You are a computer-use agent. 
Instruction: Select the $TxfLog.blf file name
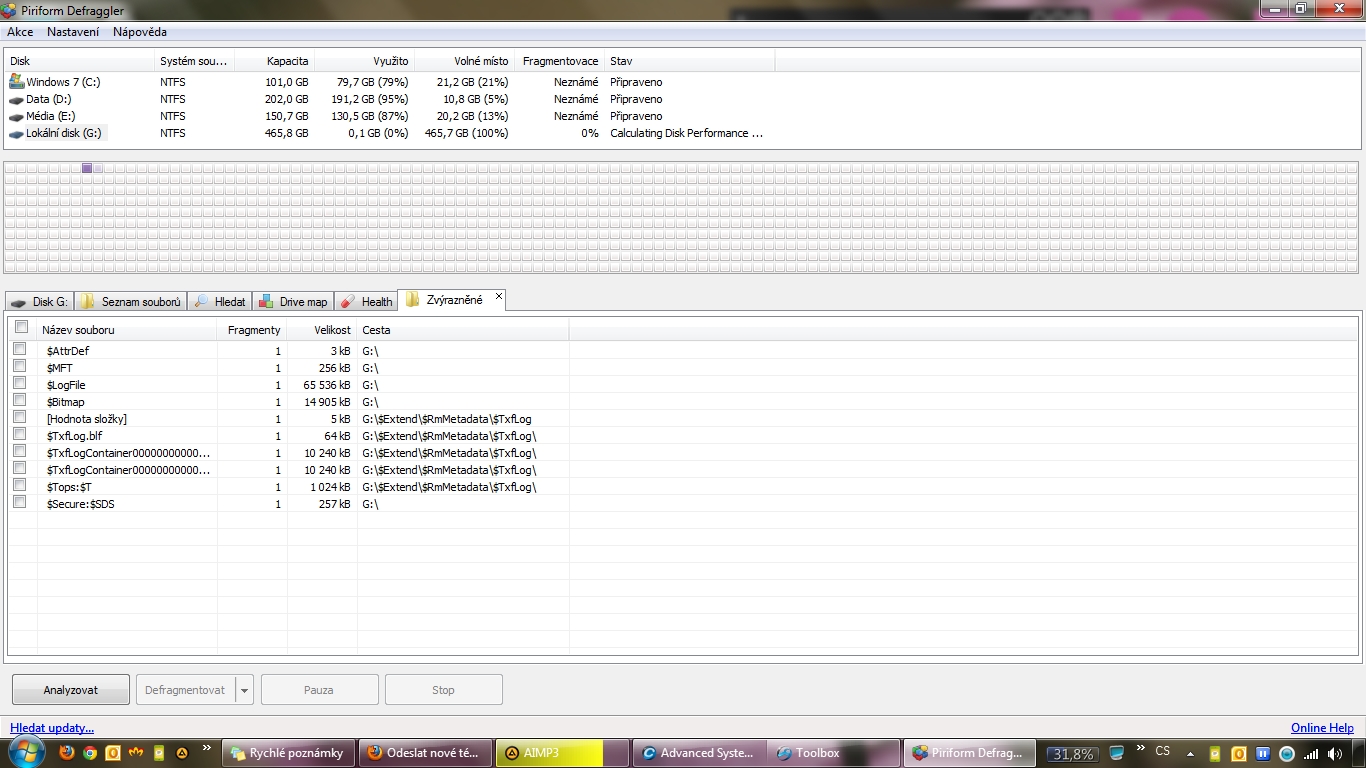(x=74, y=436)
